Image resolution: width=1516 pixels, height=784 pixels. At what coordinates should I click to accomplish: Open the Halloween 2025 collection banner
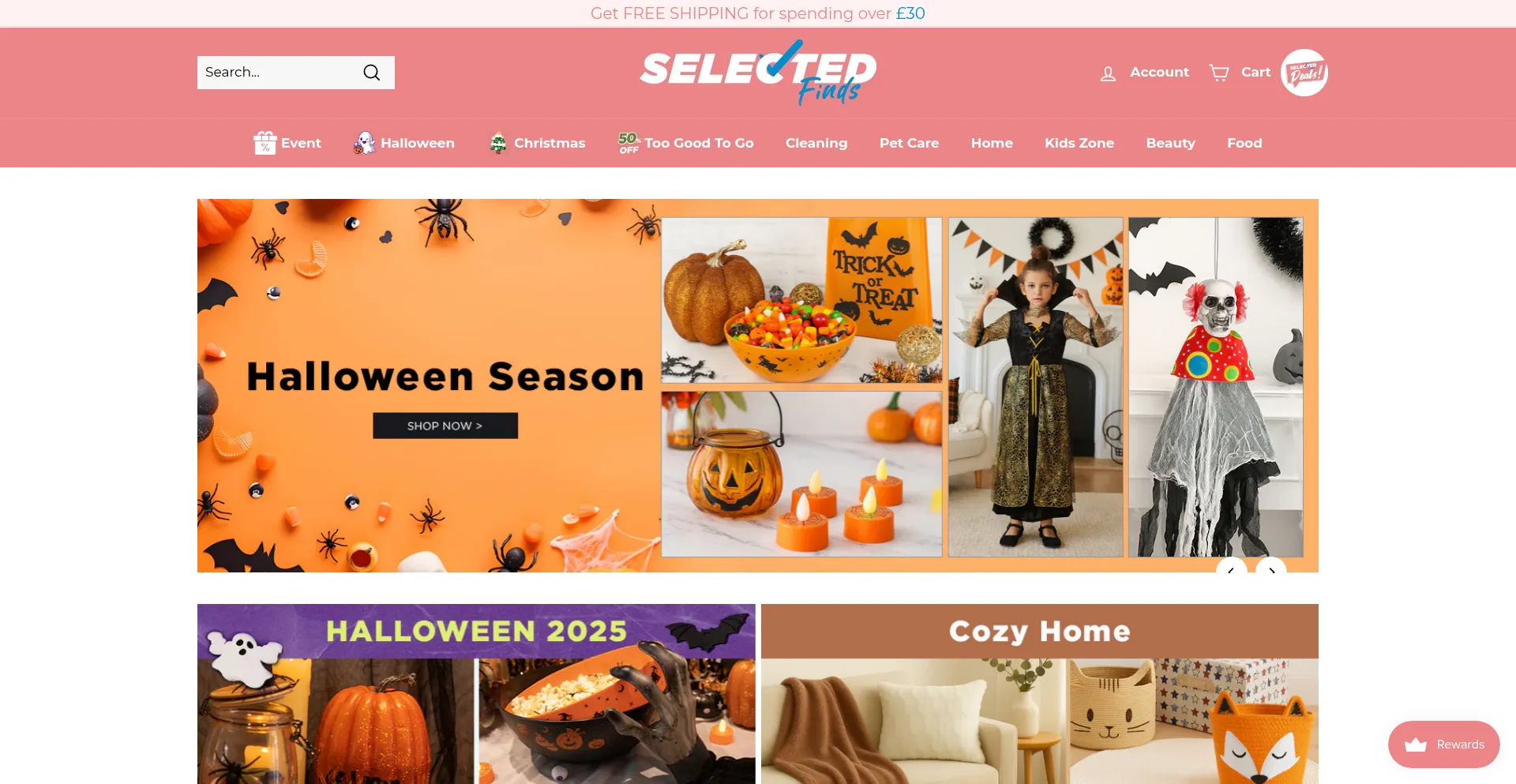[476, 694]
